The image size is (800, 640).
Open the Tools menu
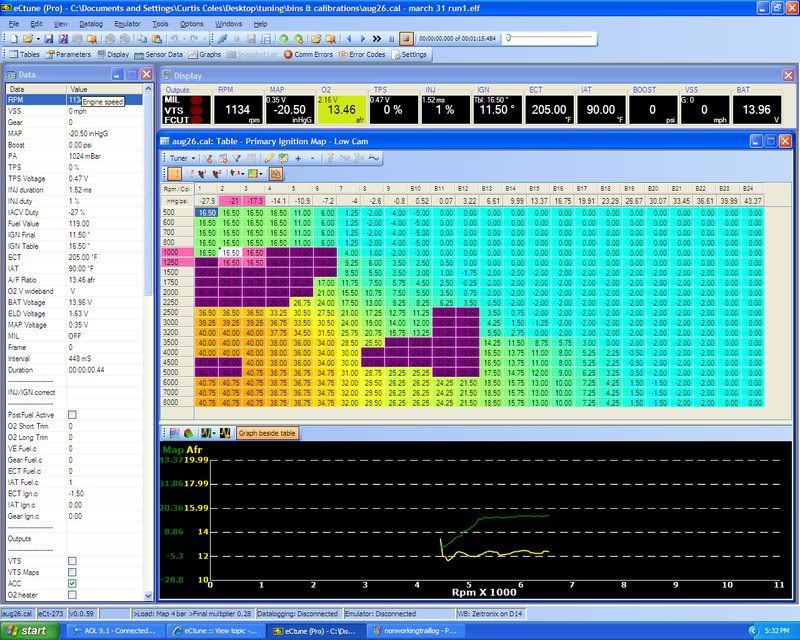pyautogui.click(x=160, y=24)
